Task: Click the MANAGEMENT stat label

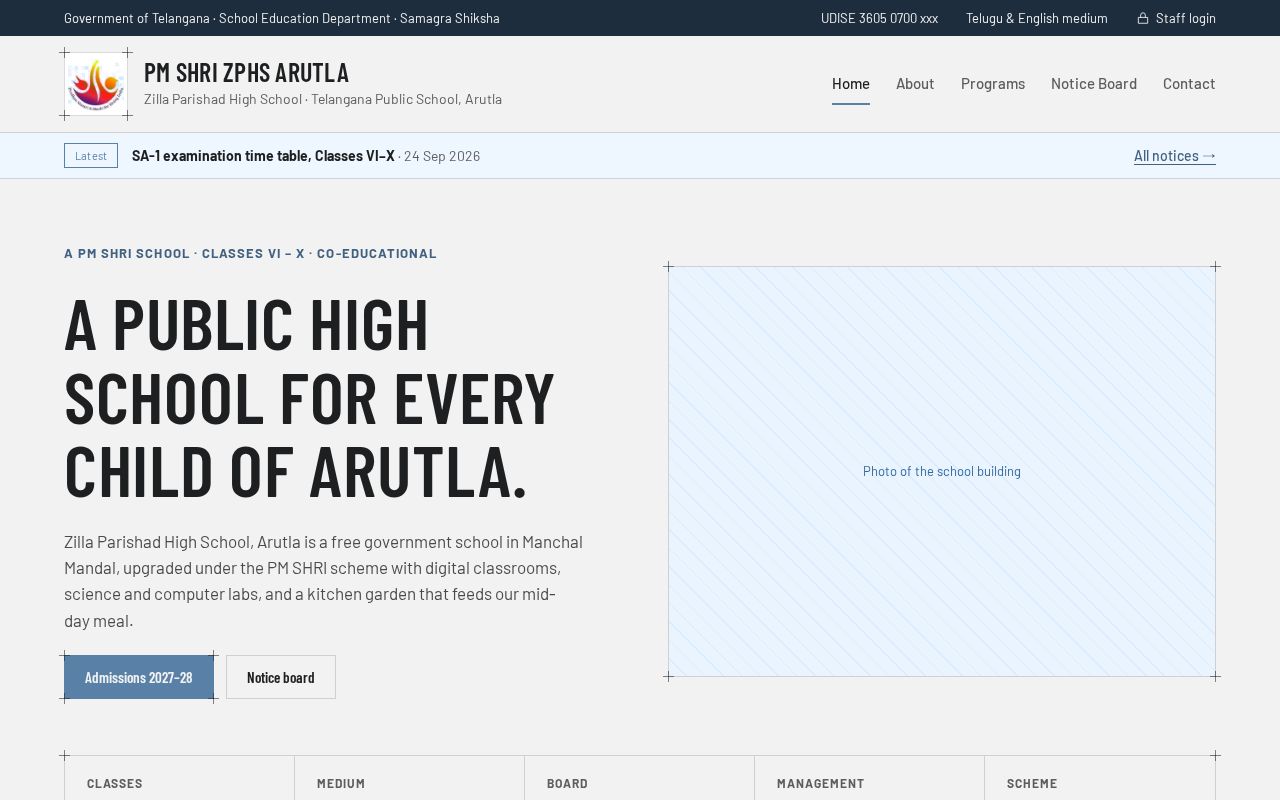Action: coord(820,784)
